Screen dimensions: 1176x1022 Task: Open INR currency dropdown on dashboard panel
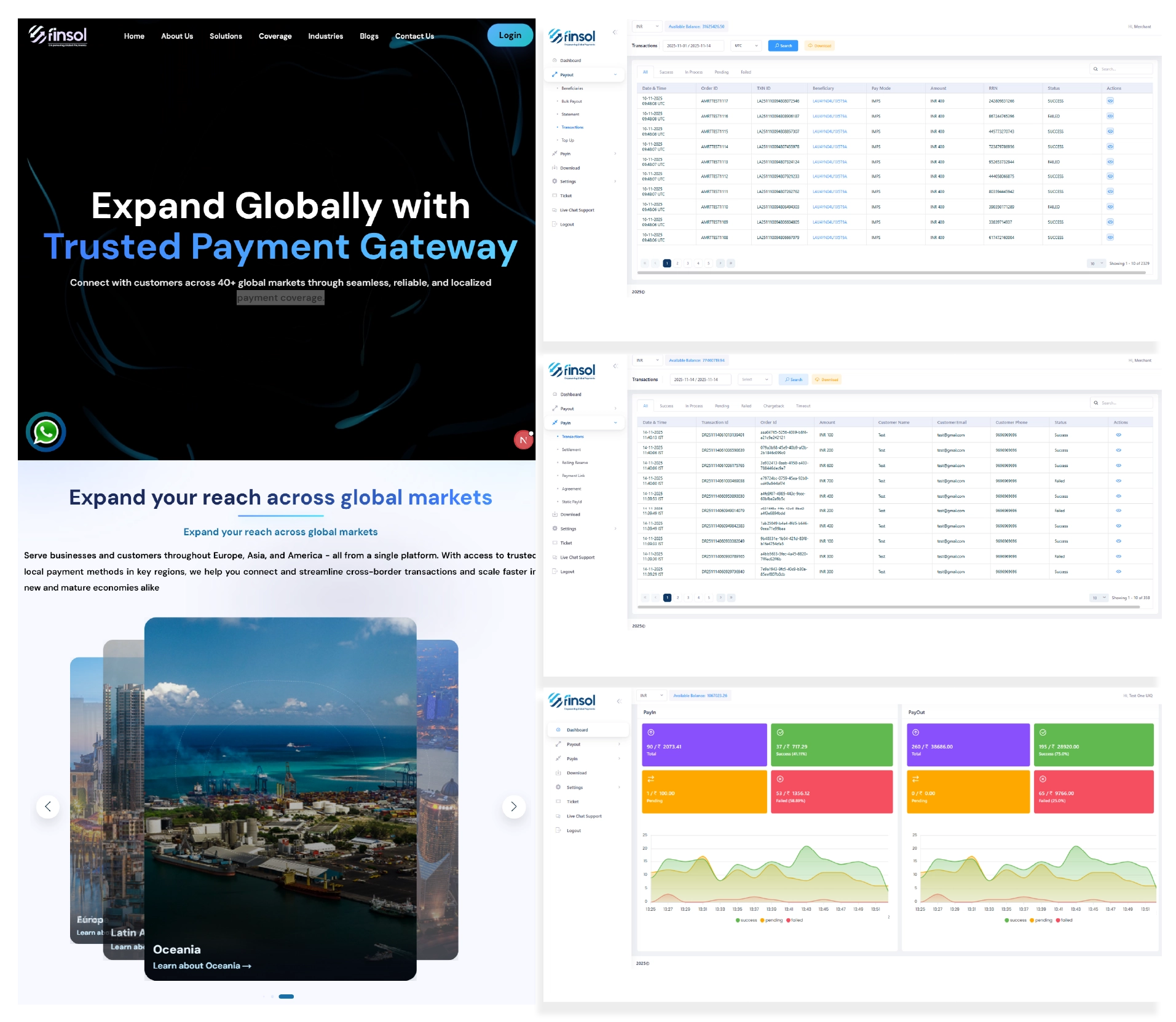(650, 696)
